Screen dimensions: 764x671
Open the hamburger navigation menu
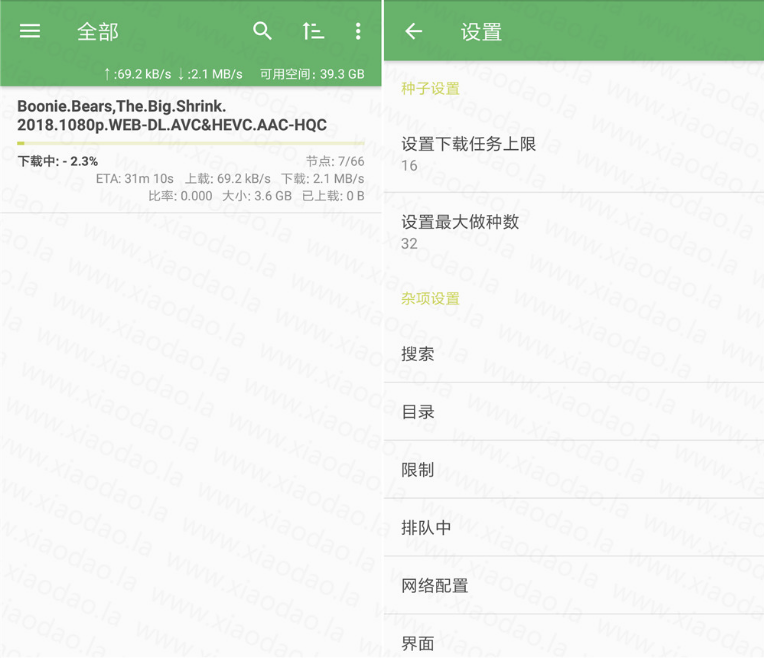point(30,31)
